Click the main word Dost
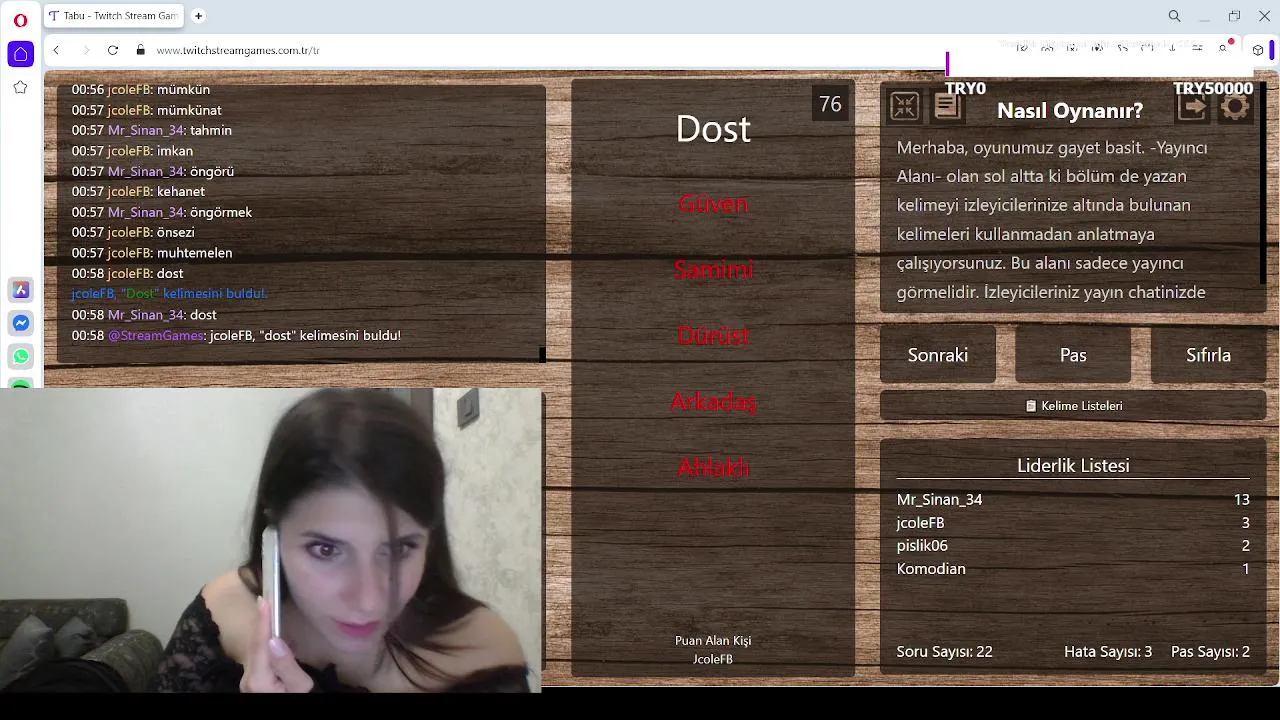1280x720 pixels. [713, 129]
